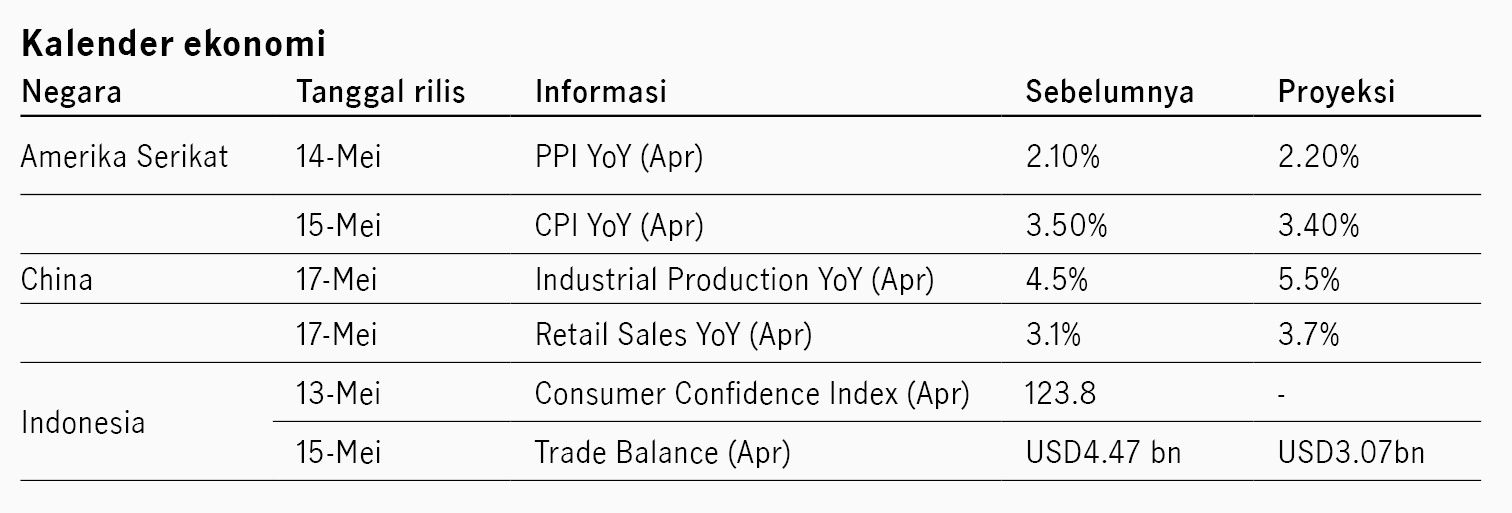Click the 123.8 previous value
The height and width of the screenshot is (513, 1512).
(1061, 393)
